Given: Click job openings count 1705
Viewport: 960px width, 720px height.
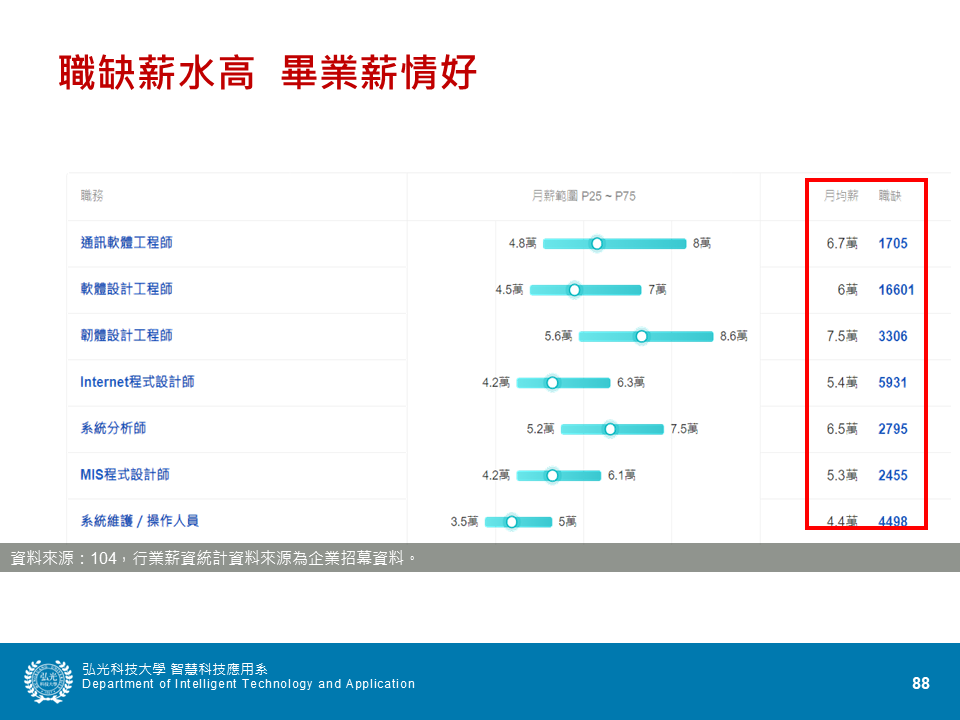Looking at the screenshot, I should [893, 244].
